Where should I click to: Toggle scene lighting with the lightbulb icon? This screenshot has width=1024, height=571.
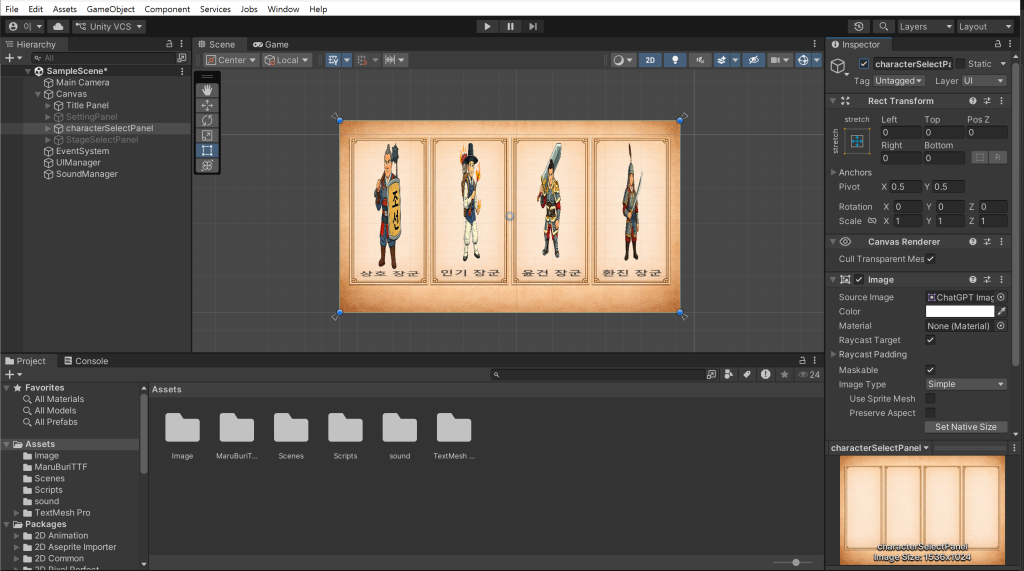[677, 60]
